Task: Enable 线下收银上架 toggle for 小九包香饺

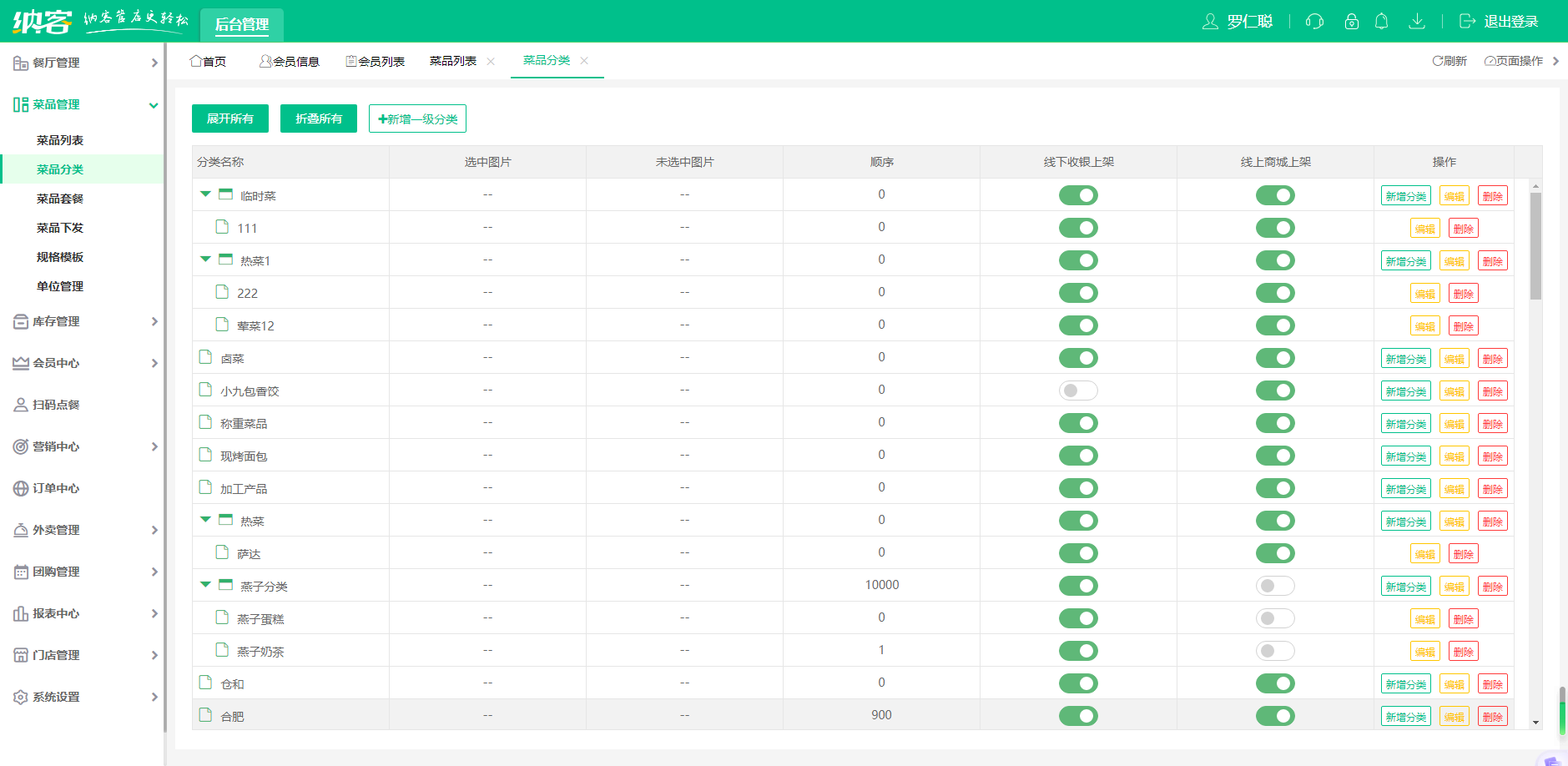Action: click(x=1078, y=391)
